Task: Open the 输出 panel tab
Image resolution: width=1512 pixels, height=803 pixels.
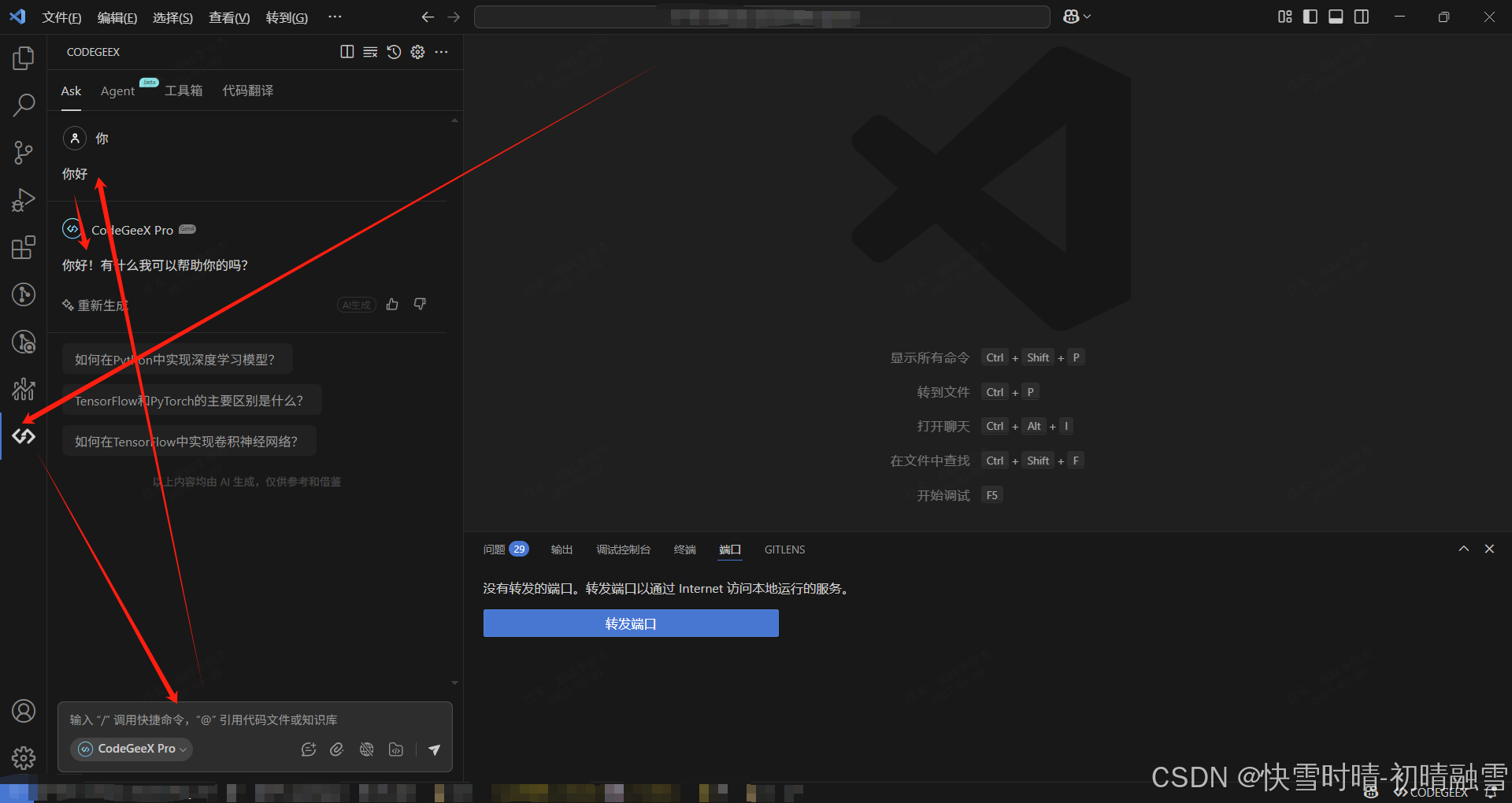Action: click(x=561, y=550)
